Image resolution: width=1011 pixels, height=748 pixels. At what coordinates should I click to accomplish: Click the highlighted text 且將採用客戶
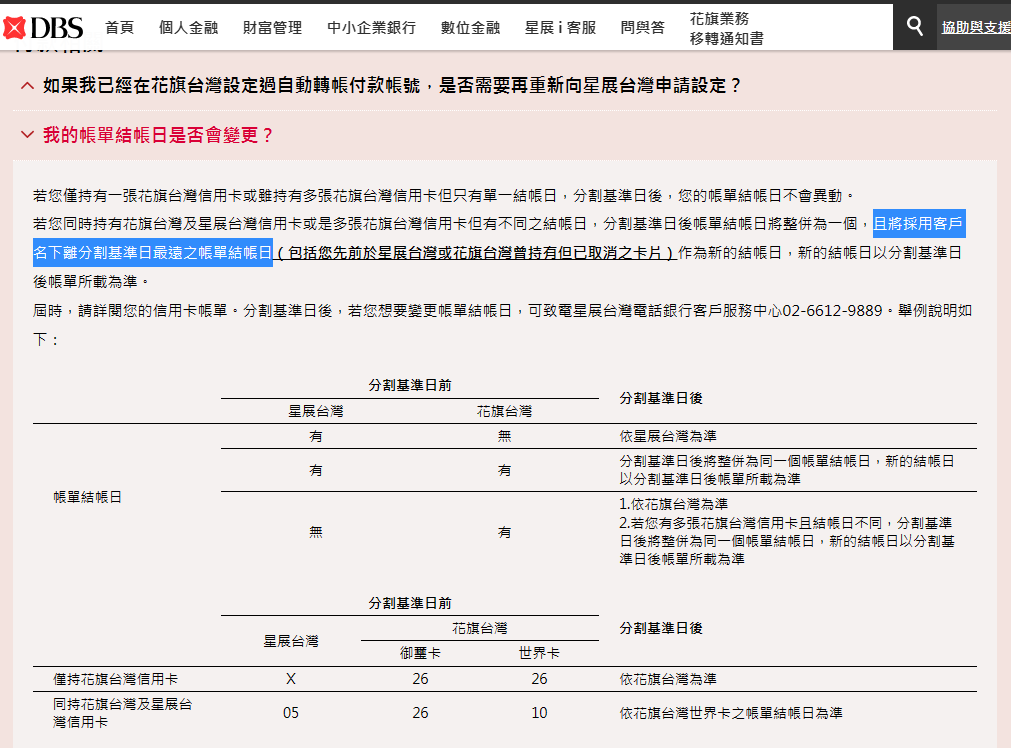click(x=918, y=223)
